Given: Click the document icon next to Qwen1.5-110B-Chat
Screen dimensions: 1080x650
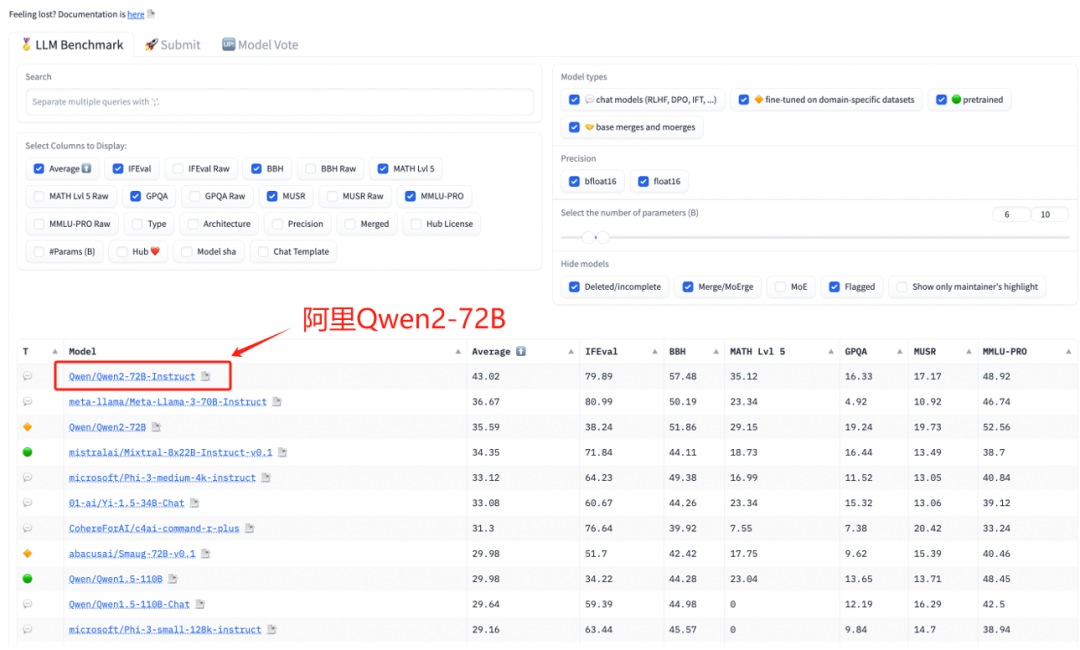Looking at the screenshot, I should pos(200,605).
